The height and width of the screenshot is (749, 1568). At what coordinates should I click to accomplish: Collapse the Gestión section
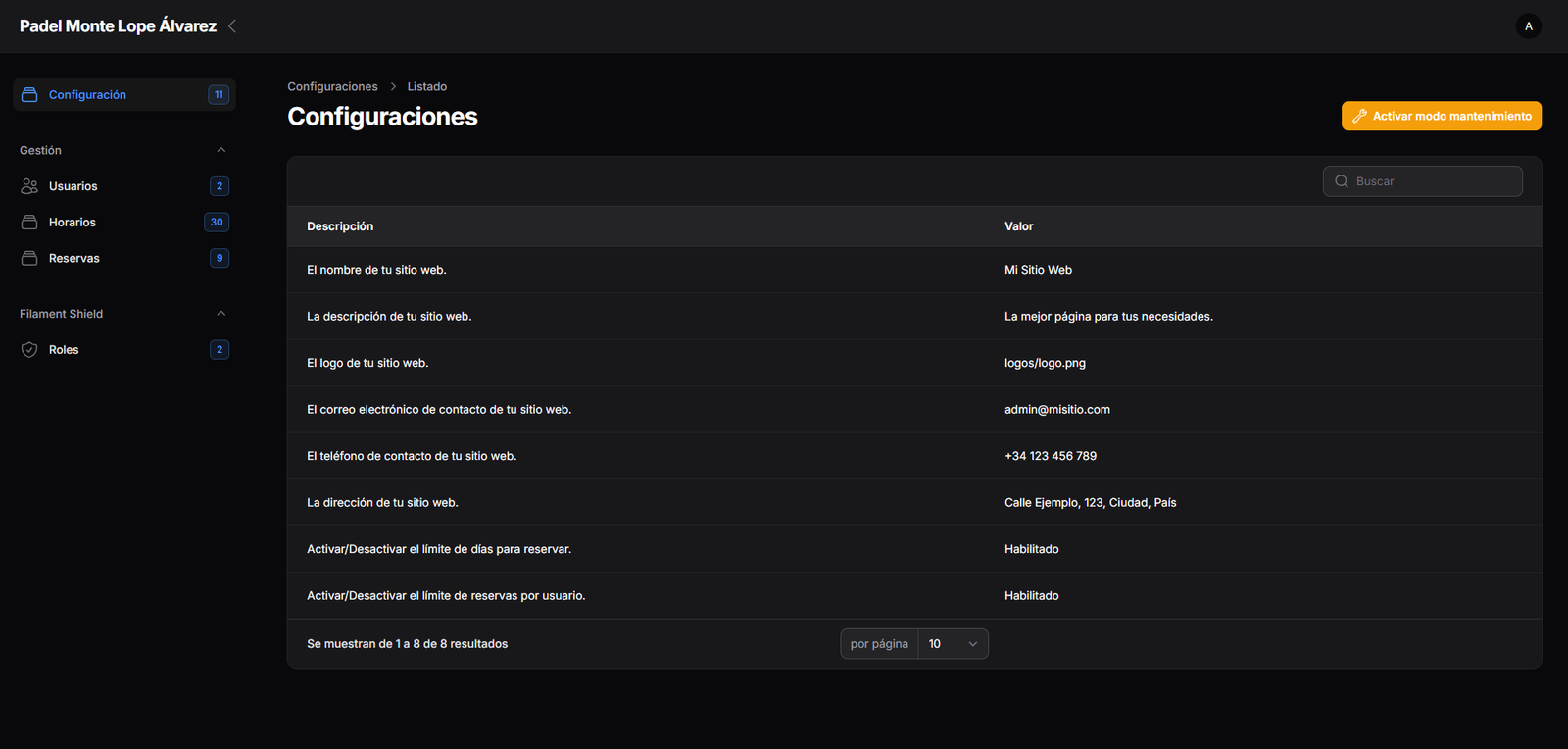(220, 150)
